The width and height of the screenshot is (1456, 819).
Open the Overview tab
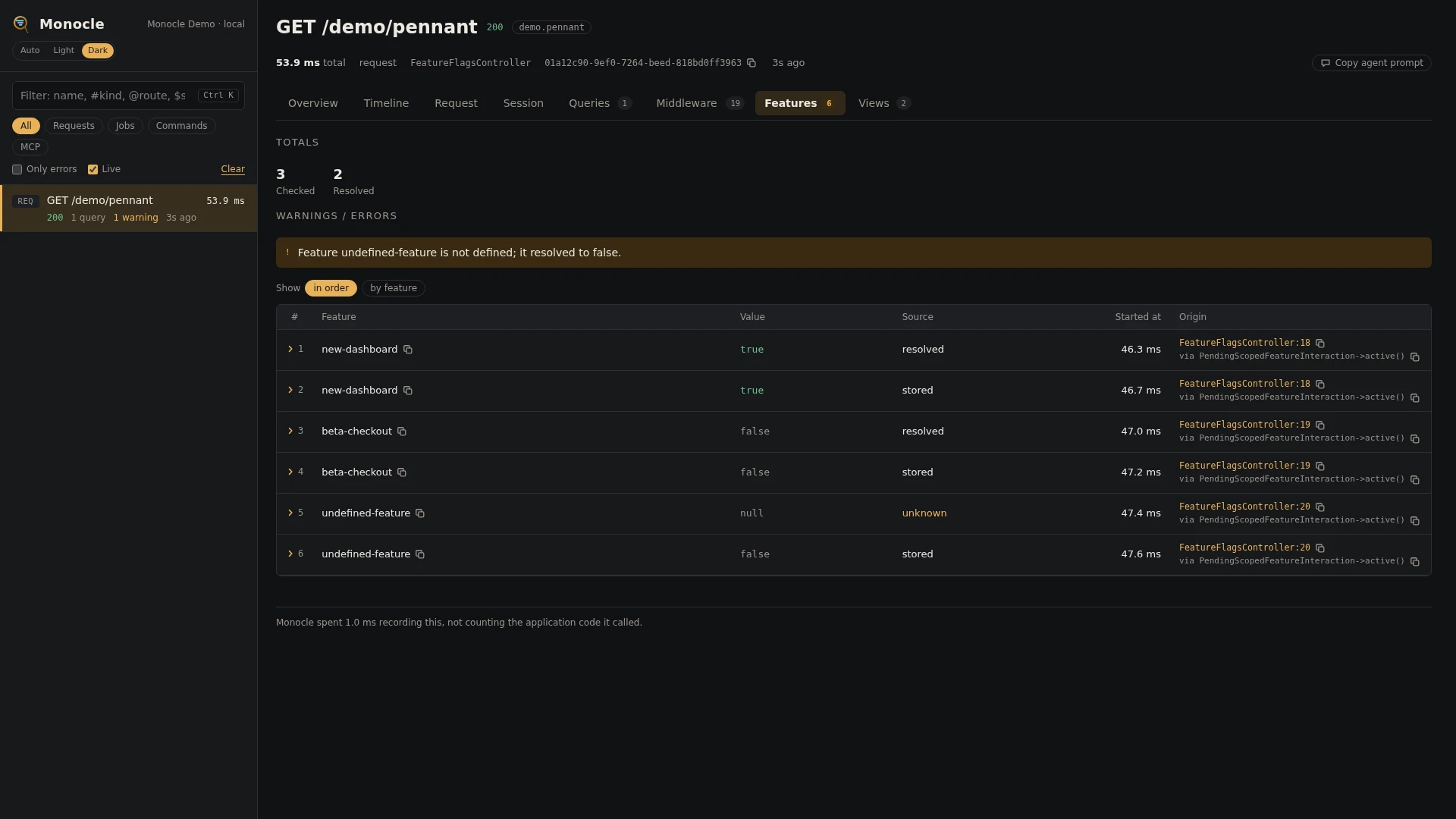pyautogui.click(x=313, y=103)
